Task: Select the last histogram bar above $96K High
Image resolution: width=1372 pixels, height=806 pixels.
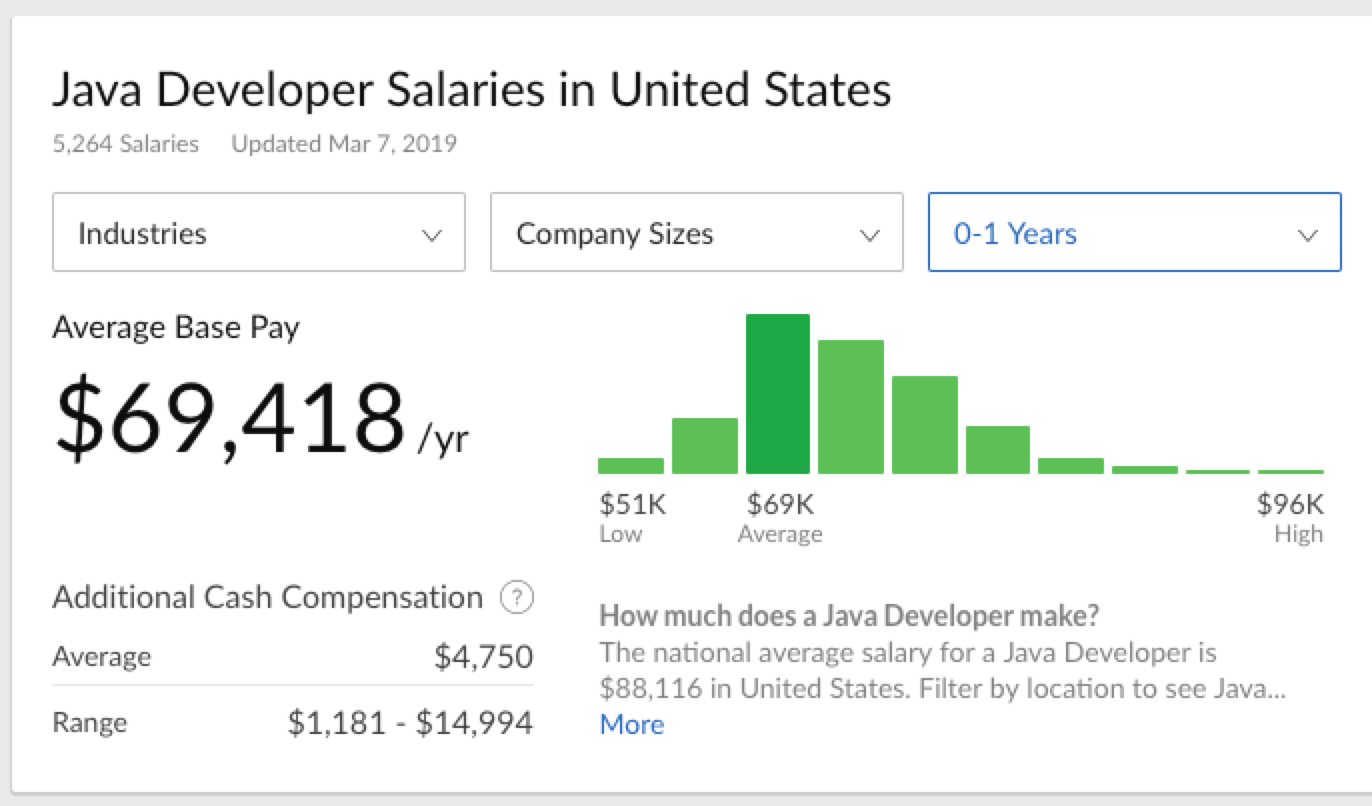Action: click(x=1290, y=471)
